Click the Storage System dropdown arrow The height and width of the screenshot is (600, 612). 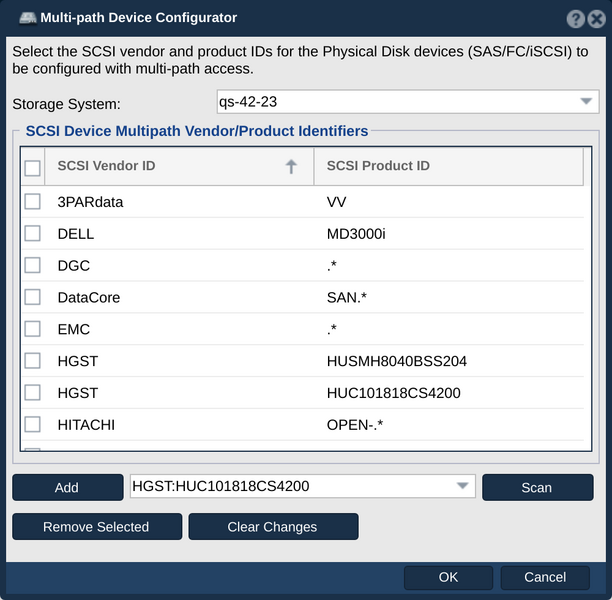[x=586, y=101]
